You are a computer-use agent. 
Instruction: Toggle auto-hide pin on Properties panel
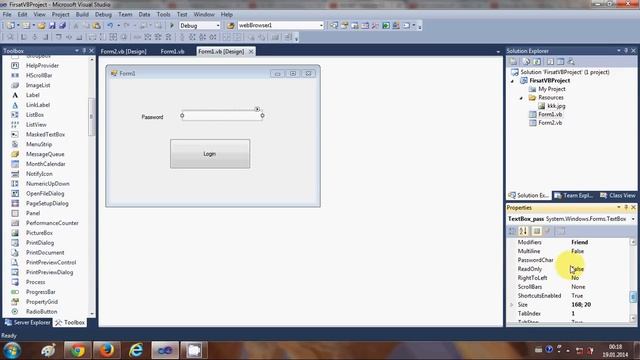pyautogui.click(x=626, y=207)
